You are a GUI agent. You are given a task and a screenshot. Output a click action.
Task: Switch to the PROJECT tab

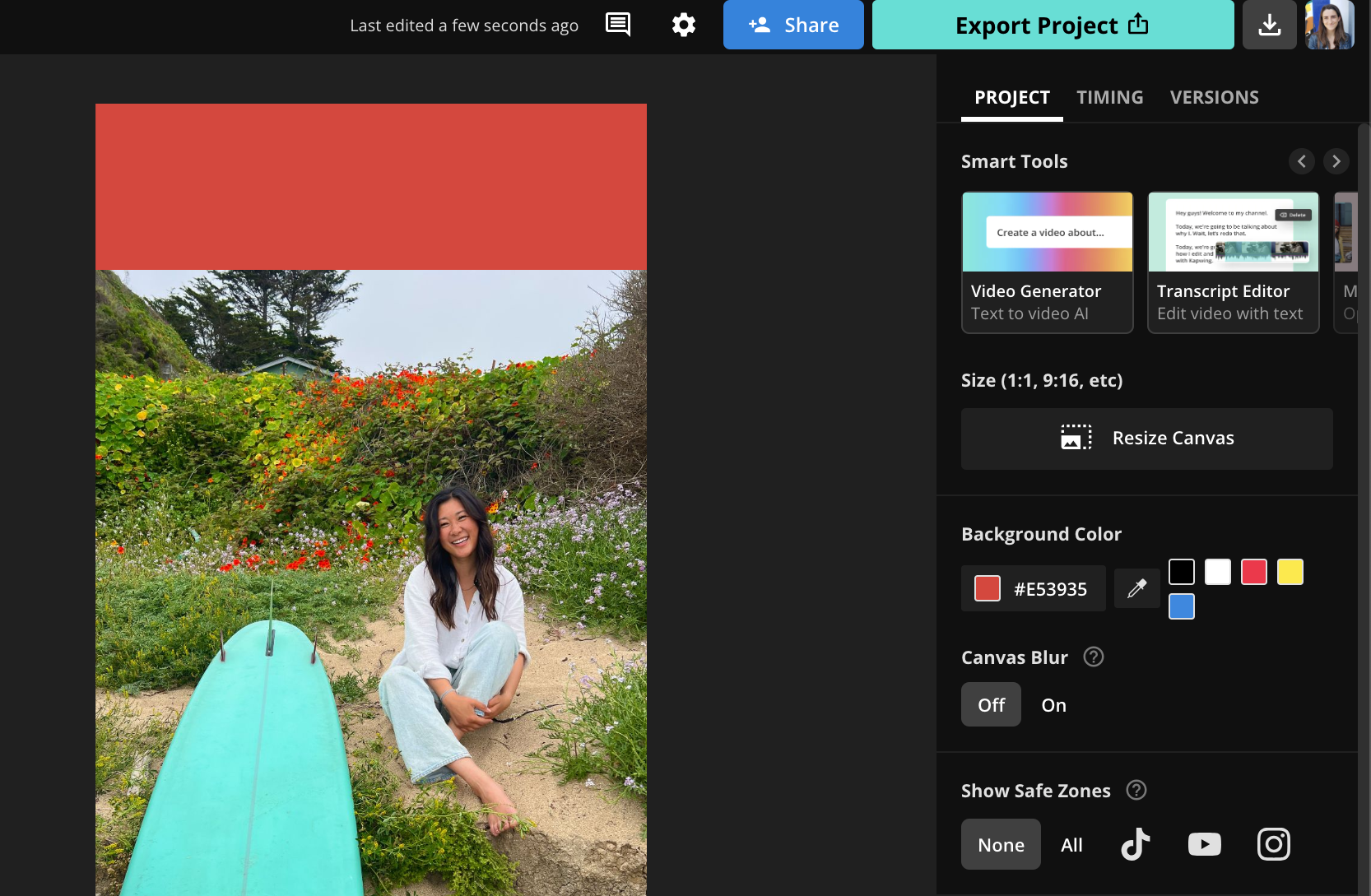coord(1012,97)
